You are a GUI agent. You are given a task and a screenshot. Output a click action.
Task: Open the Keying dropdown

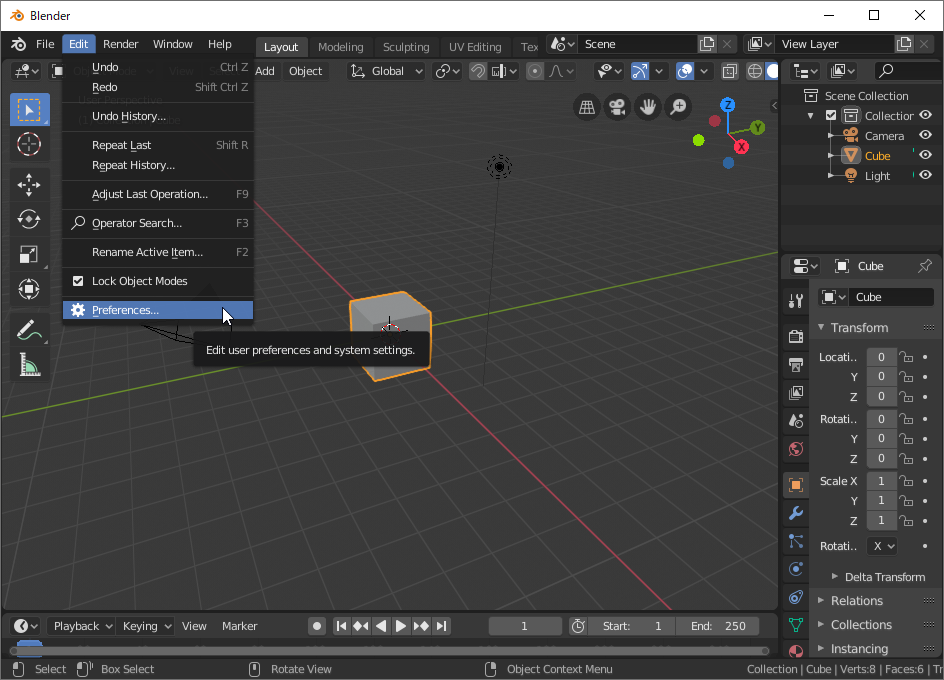(x=147, y=626)
